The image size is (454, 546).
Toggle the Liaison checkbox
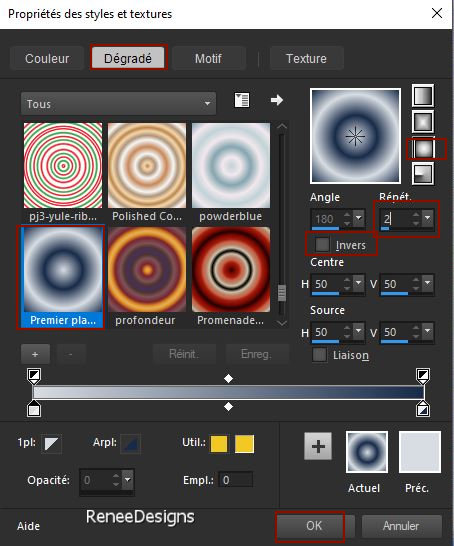pyautogui.click(x=319, y=355)
